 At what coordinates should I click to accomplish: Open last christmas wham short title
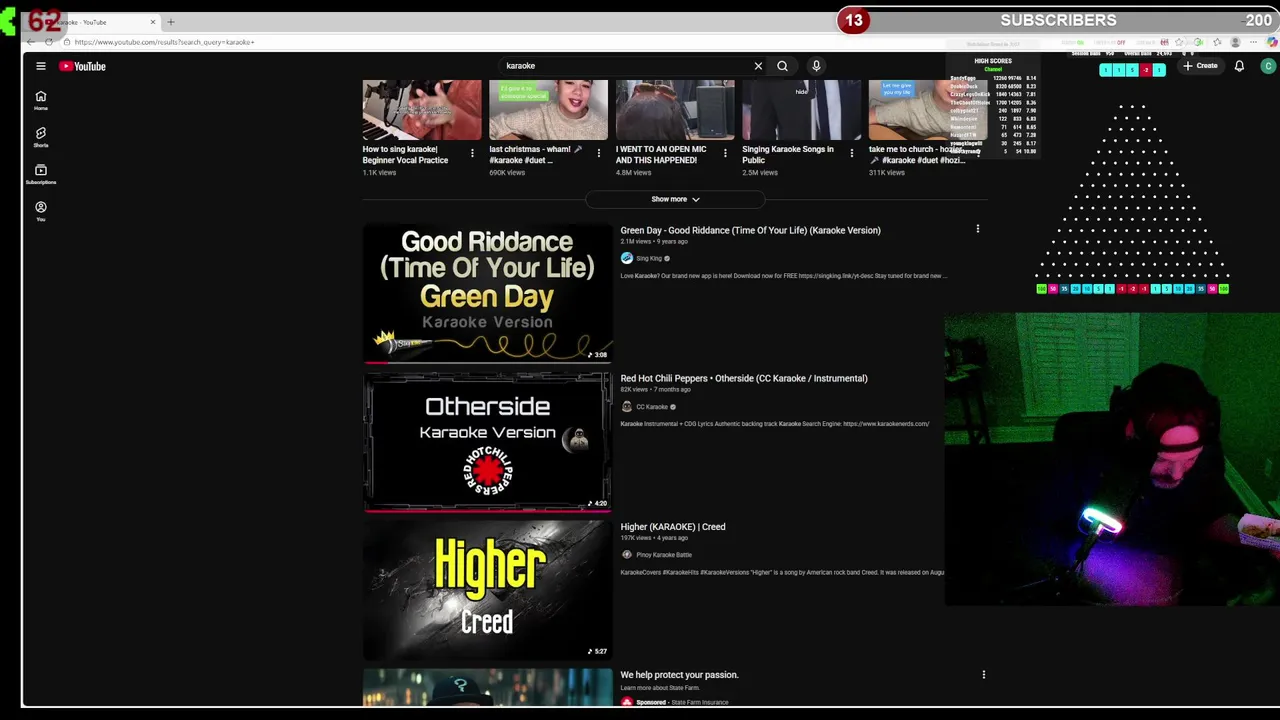click(x=538, y=155)
